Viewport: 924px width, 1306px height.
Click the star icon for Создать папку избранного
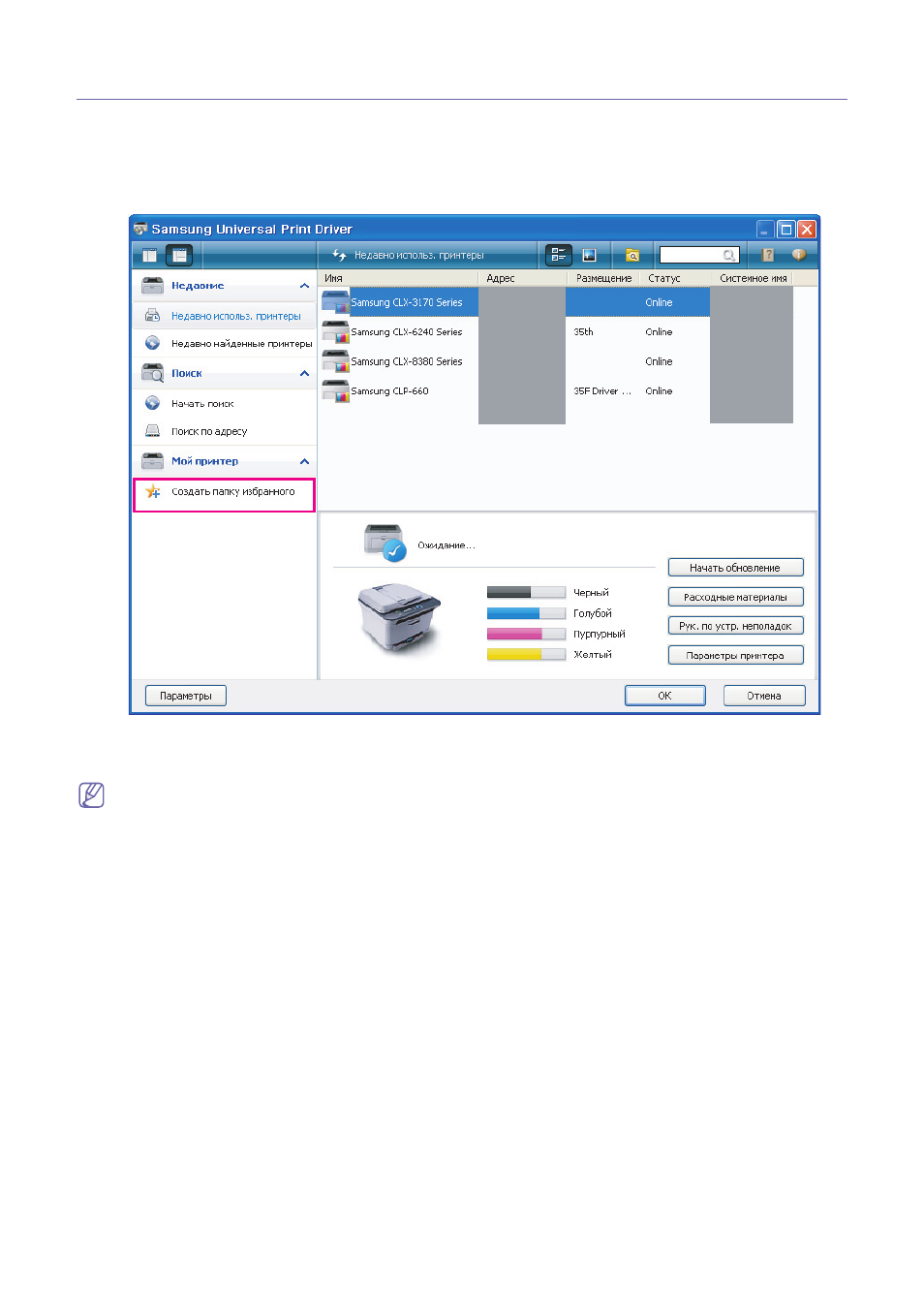point(153,491)
